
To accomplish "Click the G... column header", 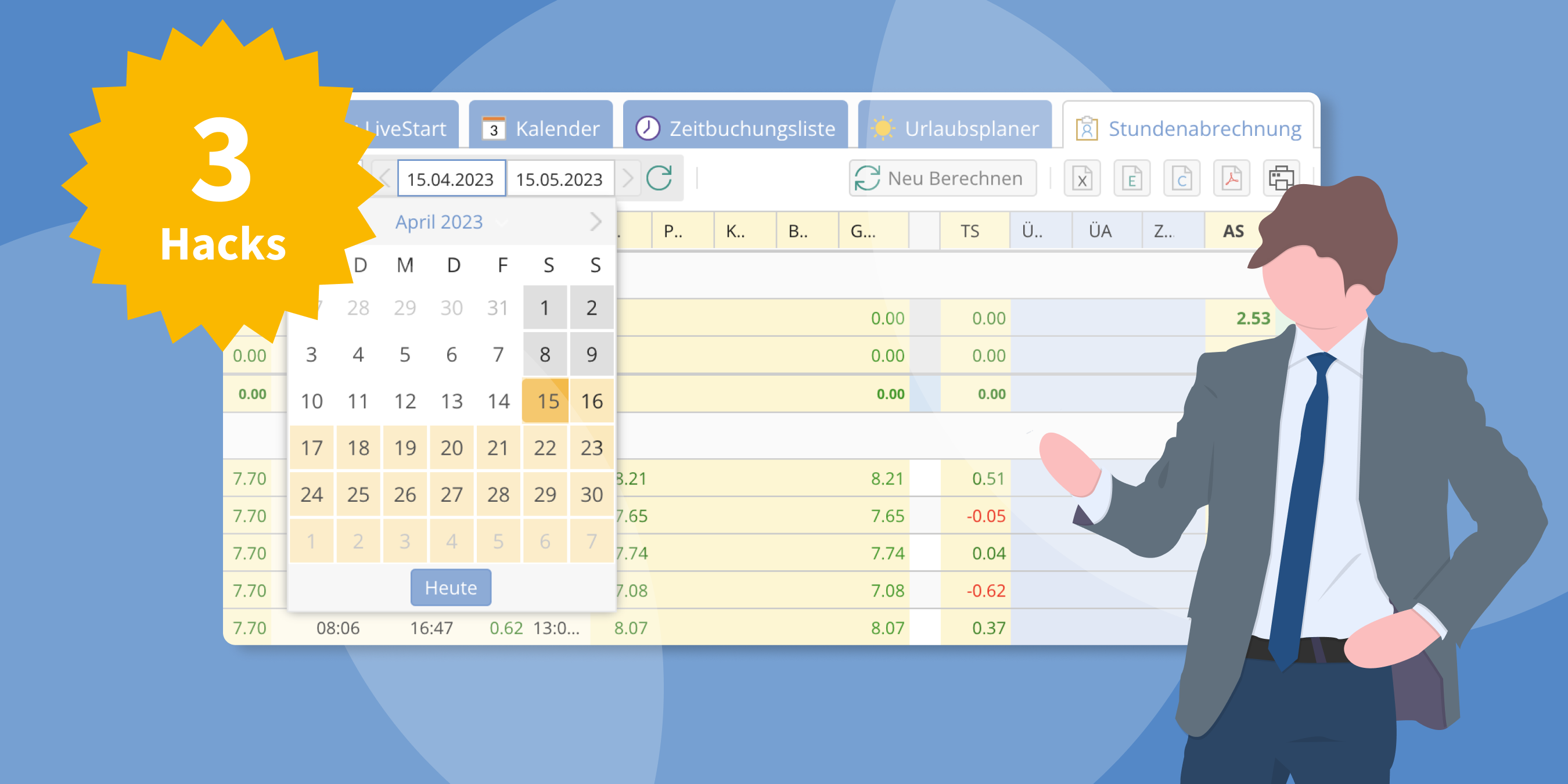I will [x=873, y=231].
